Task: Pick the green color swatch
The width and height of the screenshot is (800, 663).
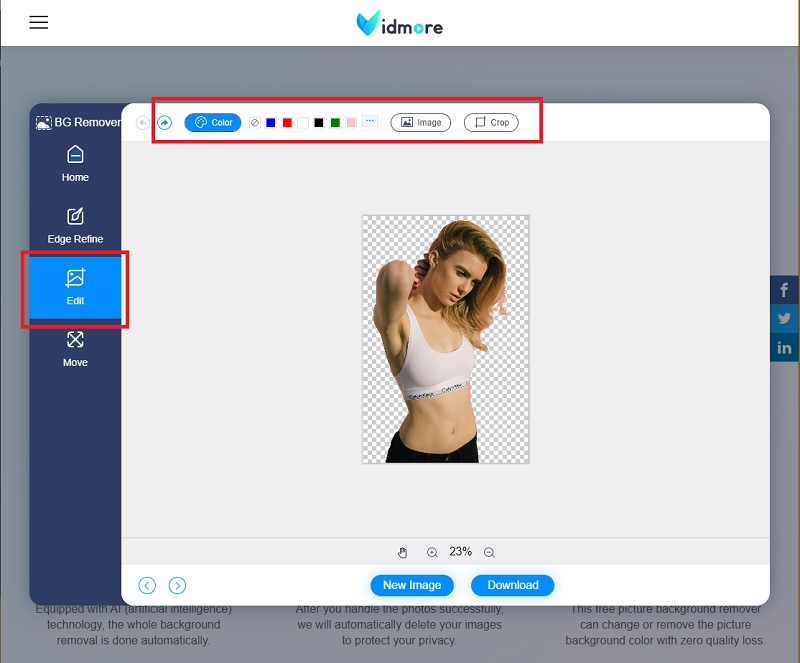Action: click(334, 122)
